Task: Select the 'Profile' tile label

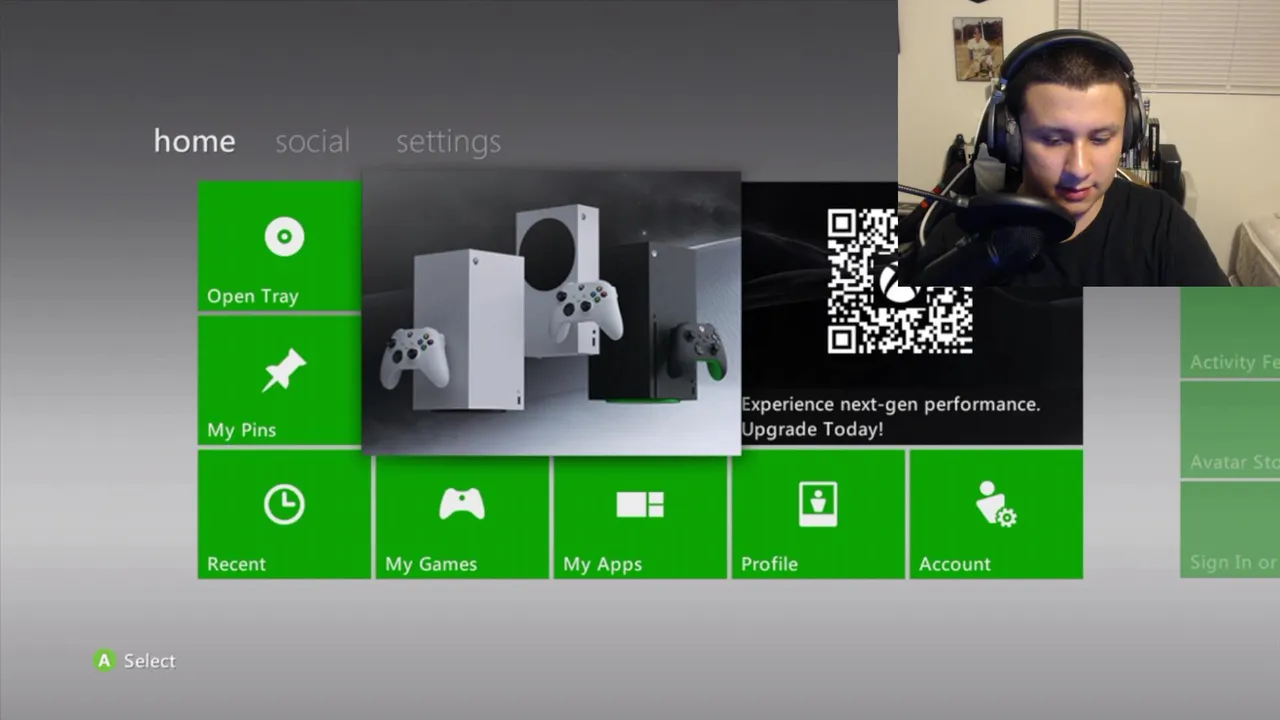Action: (x=769, y=564)
